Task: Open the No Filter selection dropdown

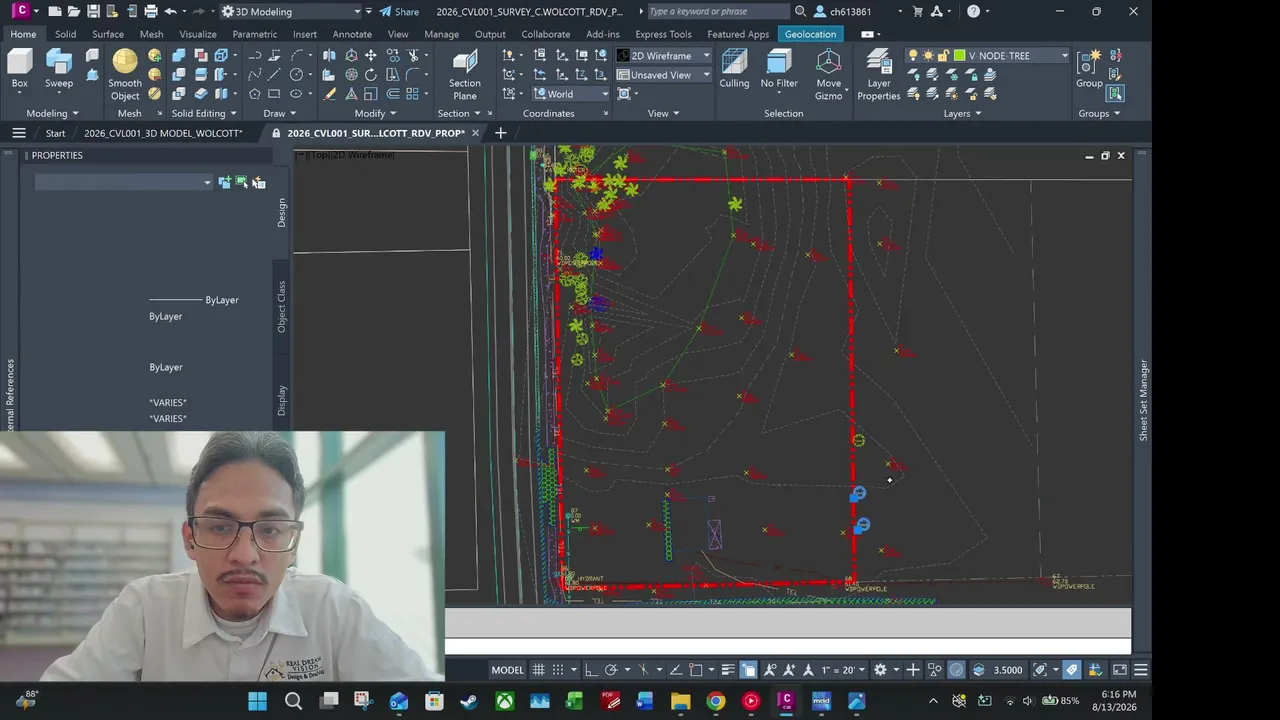Action: (x=779, y=70)
